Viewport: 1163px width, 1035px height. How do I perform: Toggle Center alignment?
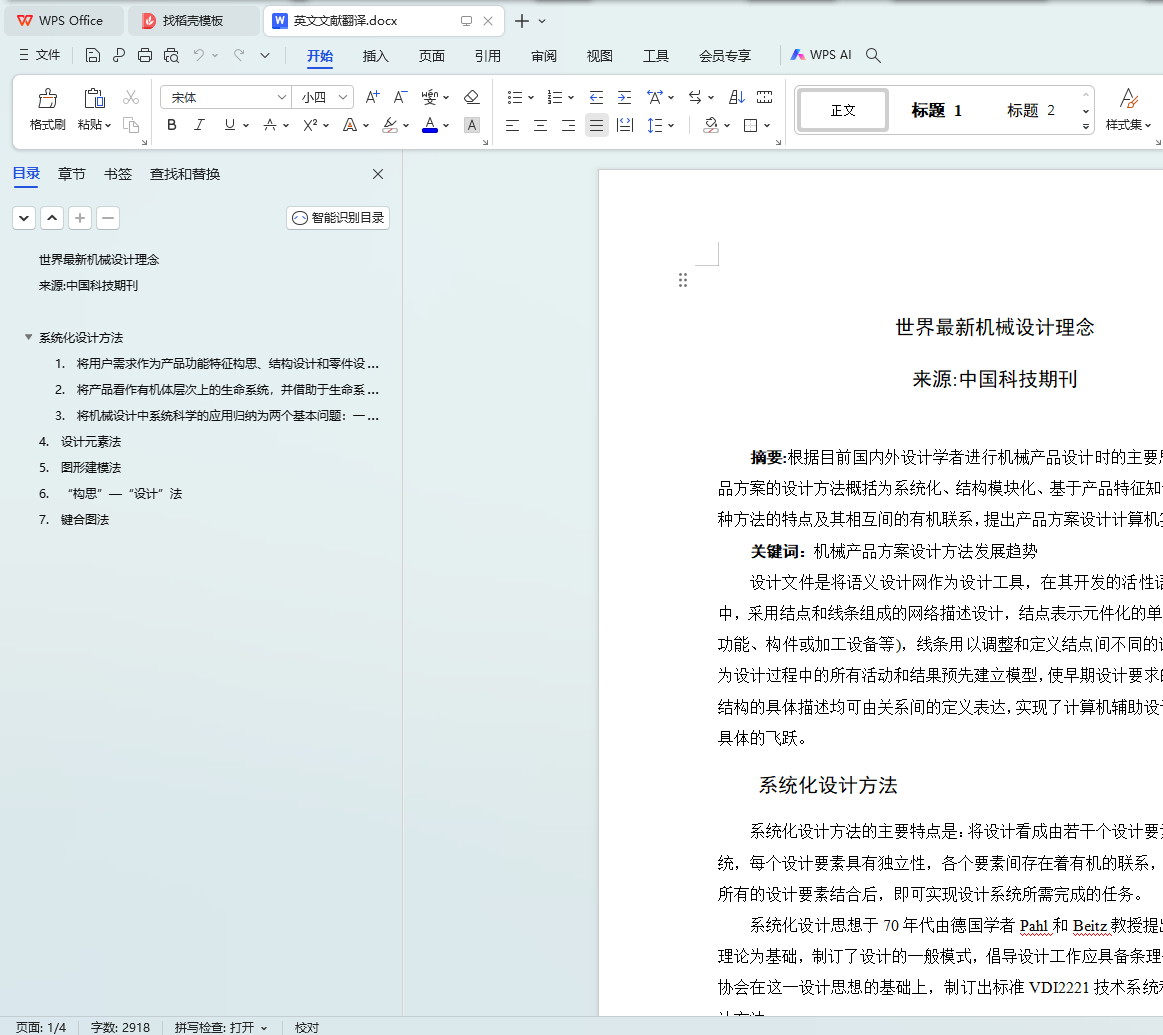tap(540, 125)
